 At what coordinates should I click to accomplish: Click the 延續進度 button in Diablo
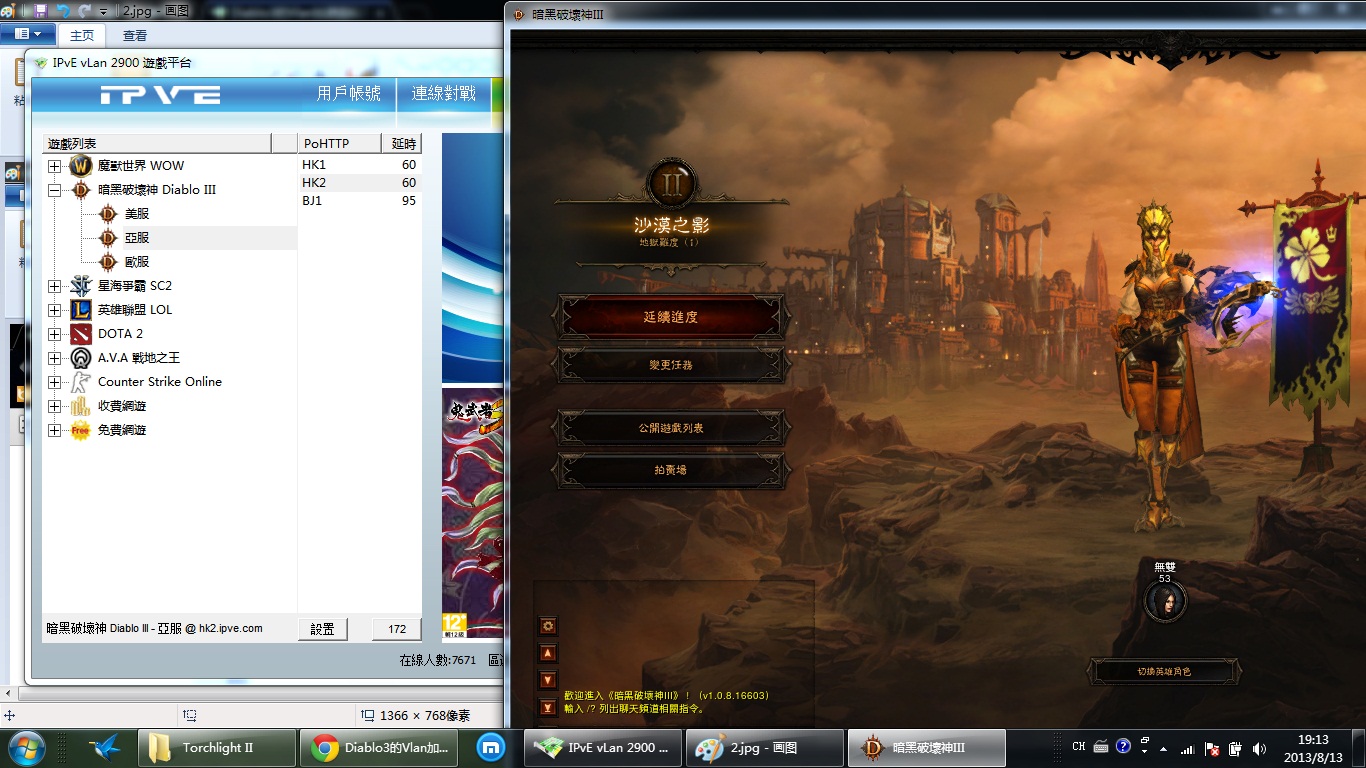click(x=671, y=317)
